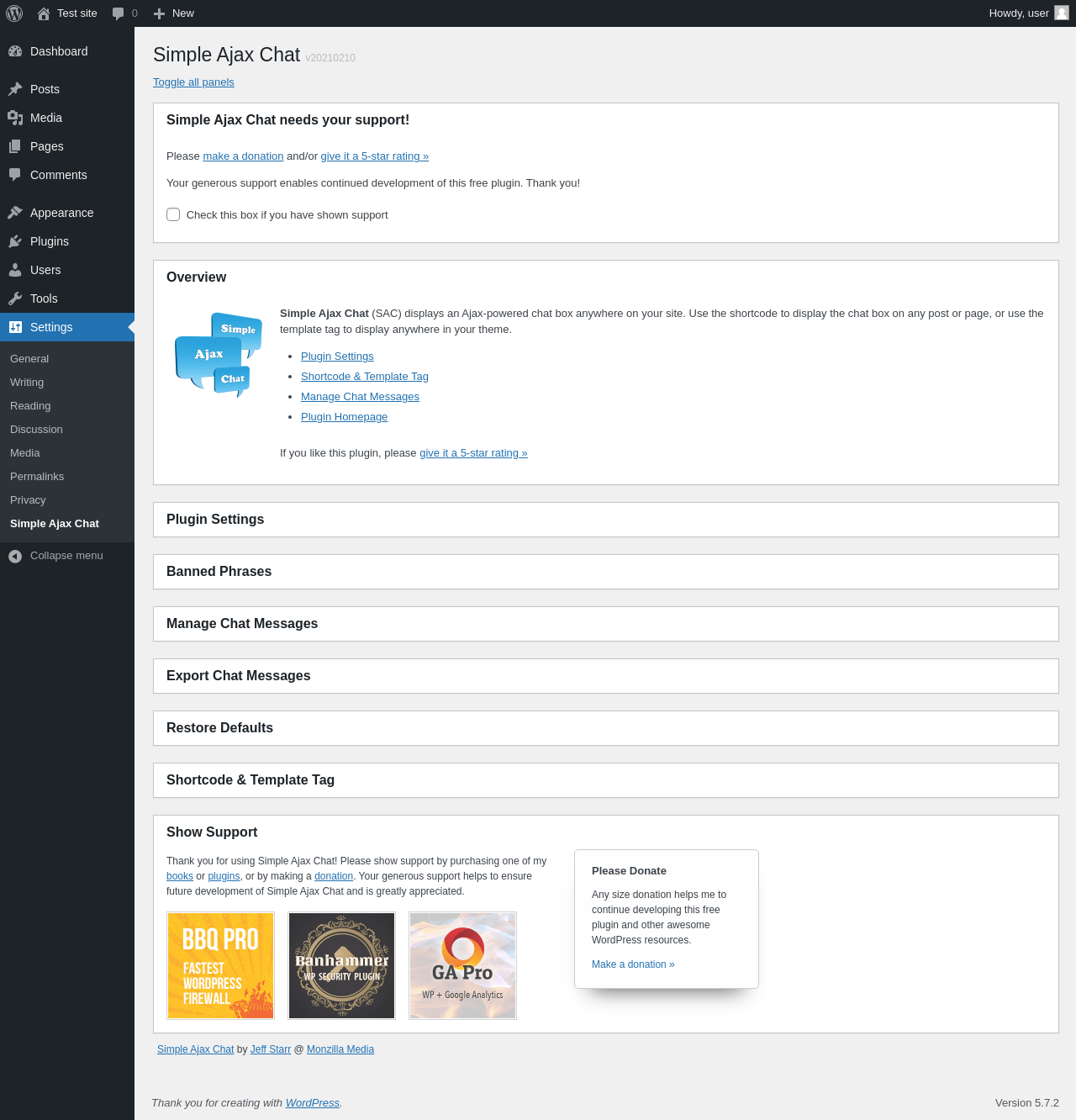Click the Monzilla Media link
Image resolution: width=1076 pixels, height=1120 pixels.
(340, 1049)
